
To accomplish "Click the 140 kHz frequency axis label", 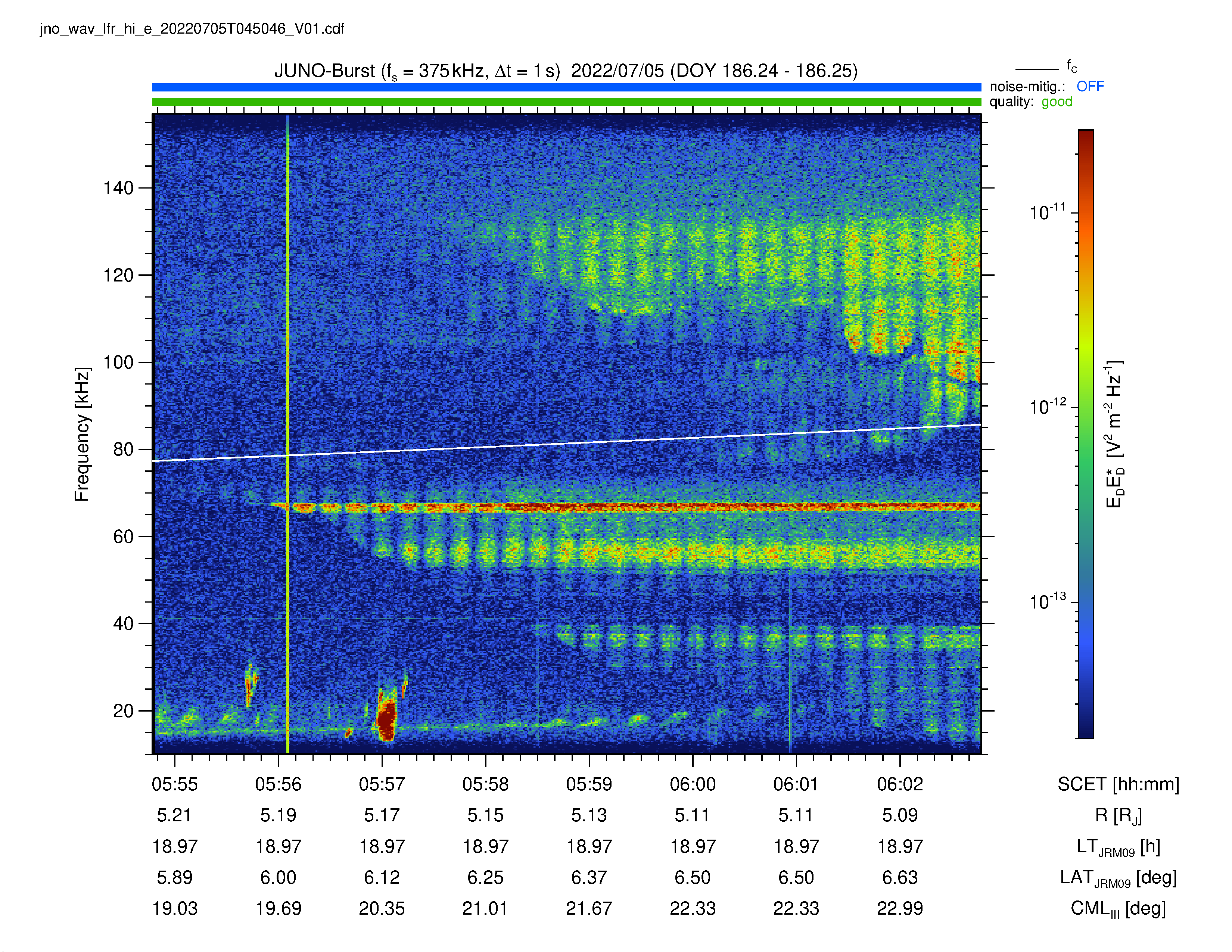I will [118, 188].
